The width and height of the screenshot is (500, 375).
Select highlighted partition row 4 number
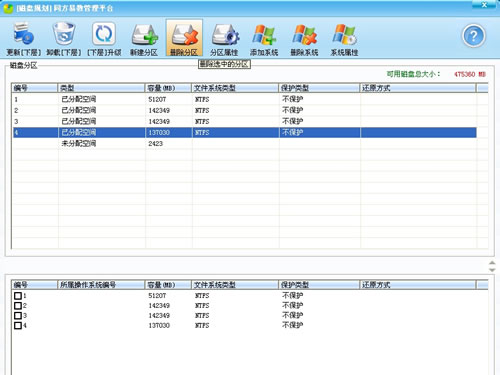tap(16, 132)
